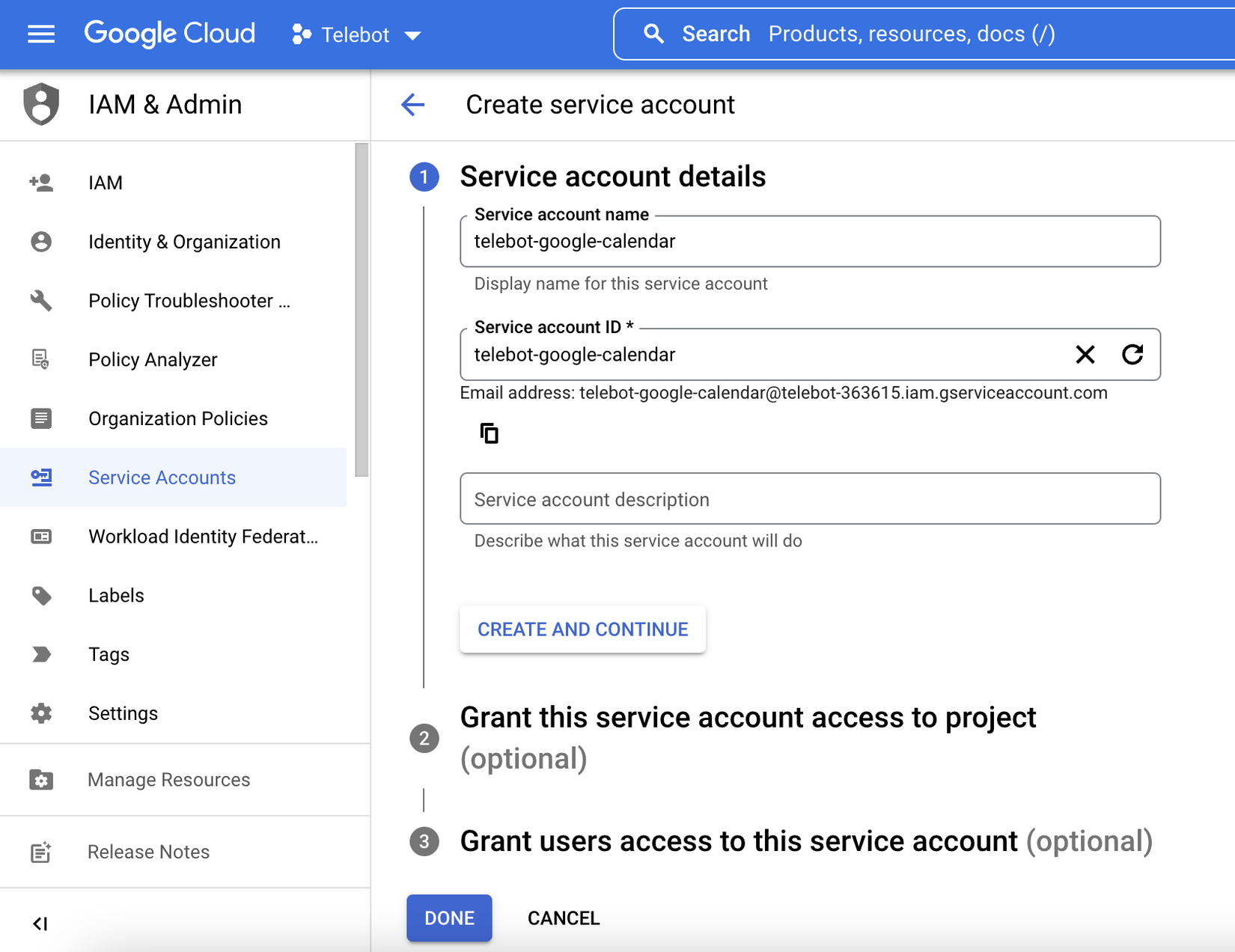Open the hamburger navigation menu

click(41, 34)
